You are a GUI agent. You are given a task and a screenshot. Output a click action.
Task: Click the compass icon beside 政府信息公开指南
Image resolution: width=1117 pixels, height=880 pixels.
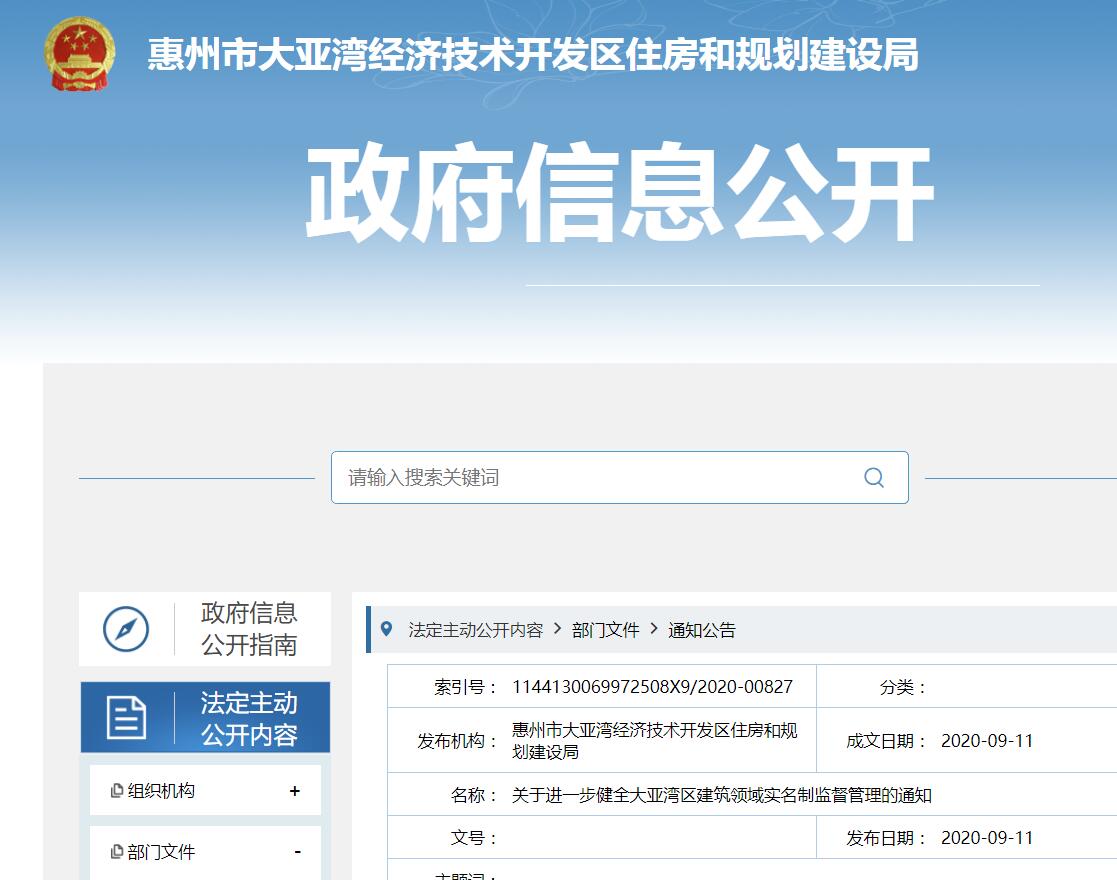pyautogui.click(x=126, y=628)
